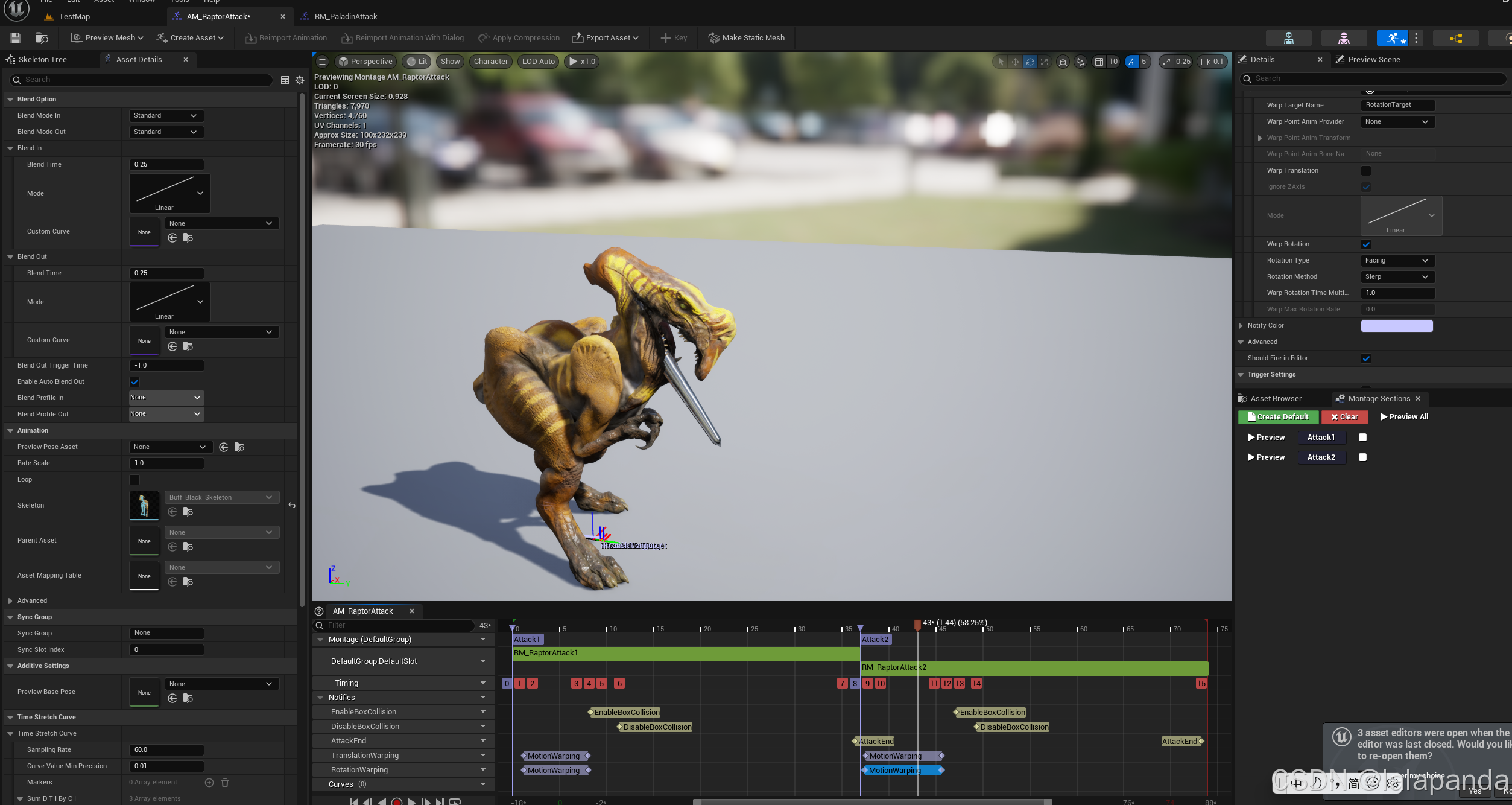
Task: Enable the Warp Translation checkbox
Action: point(1366,171)
